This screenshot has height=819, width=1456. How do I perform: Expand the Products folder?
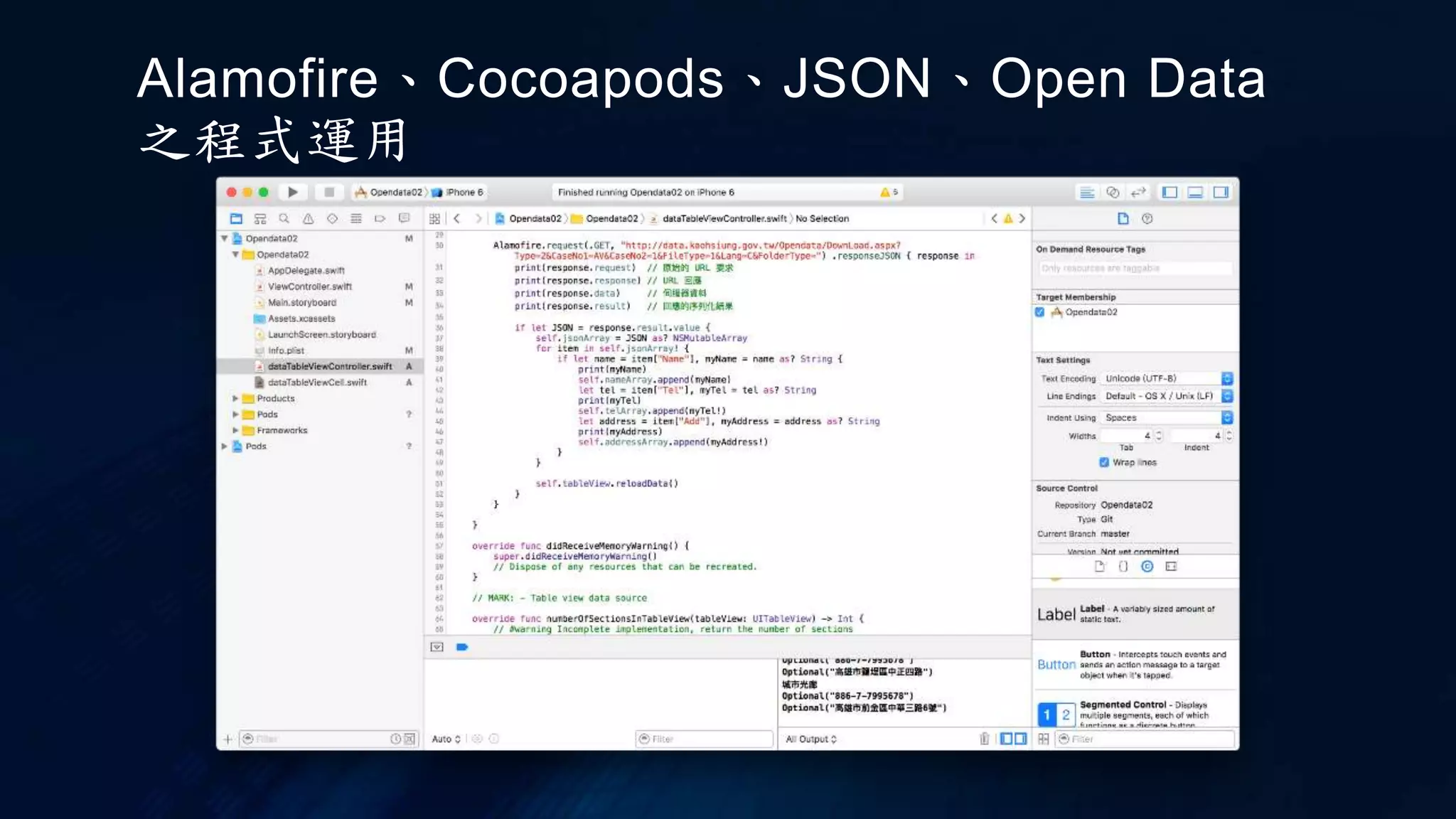point(235,398)
